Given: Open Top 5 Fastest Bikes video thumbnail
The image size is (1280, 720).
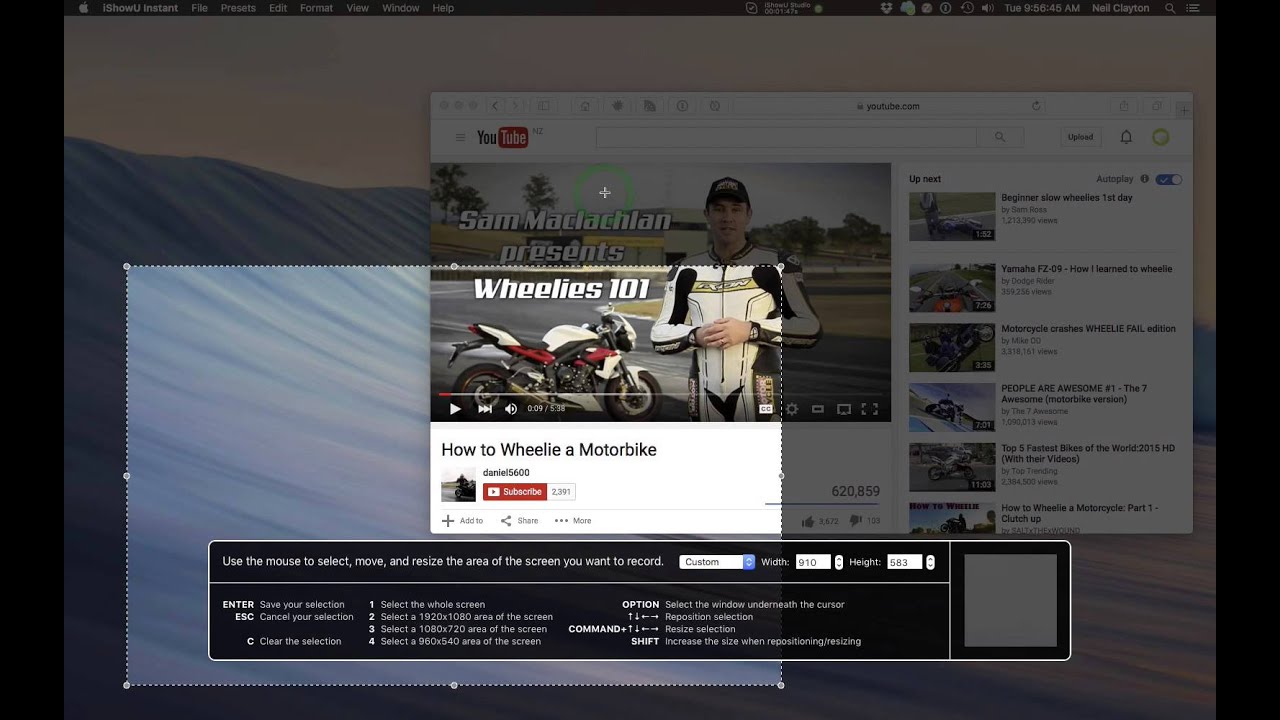Looking at the screenshot, I should tap(952, 467).
